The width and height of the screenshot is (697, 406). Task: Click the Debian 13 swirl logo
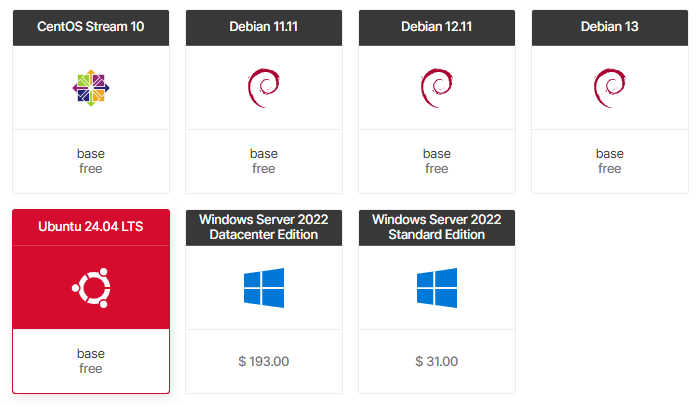(609, 88)
